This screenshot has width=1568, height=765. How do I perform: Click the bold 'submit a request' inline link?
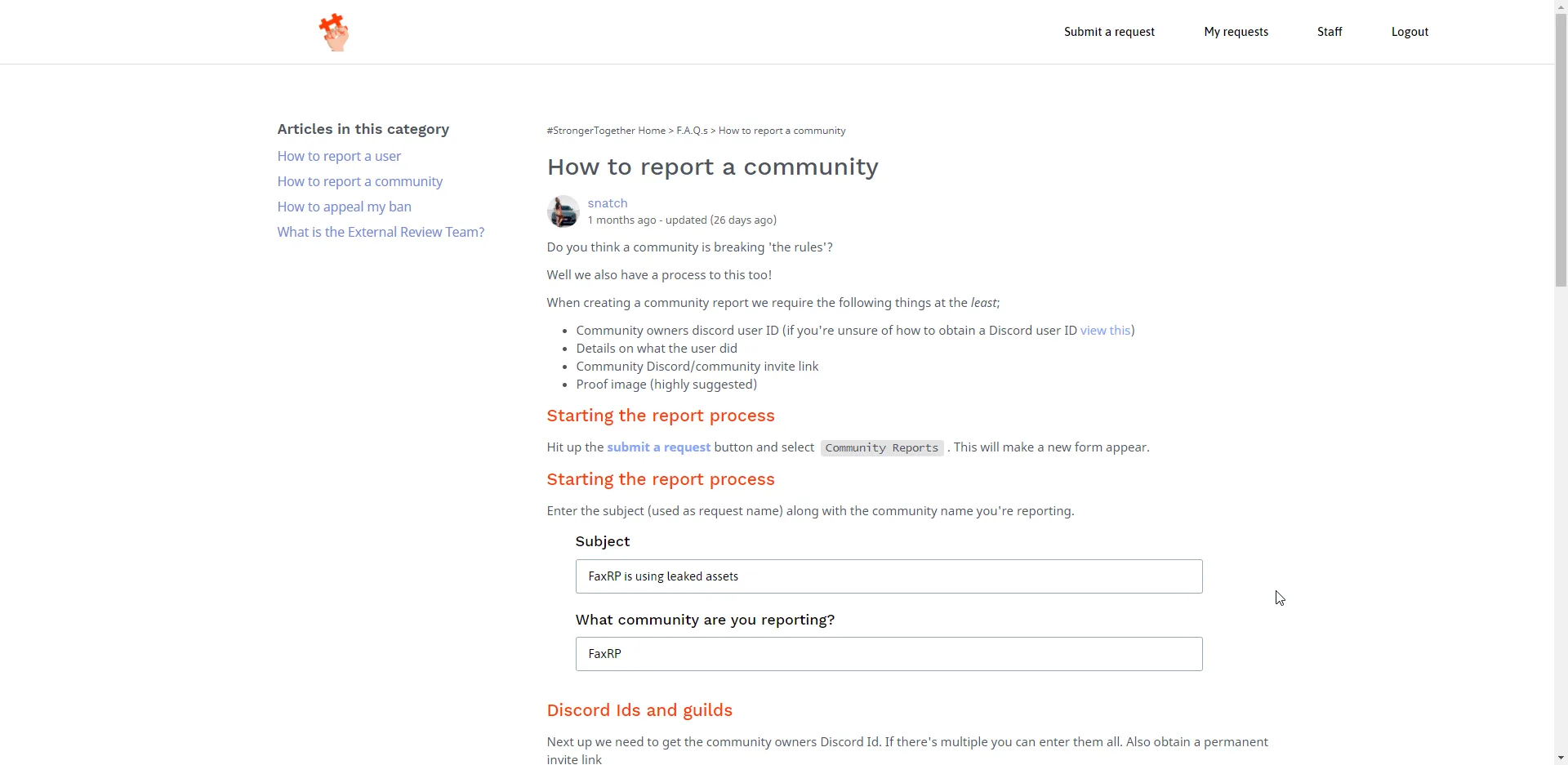click(658, 447)
